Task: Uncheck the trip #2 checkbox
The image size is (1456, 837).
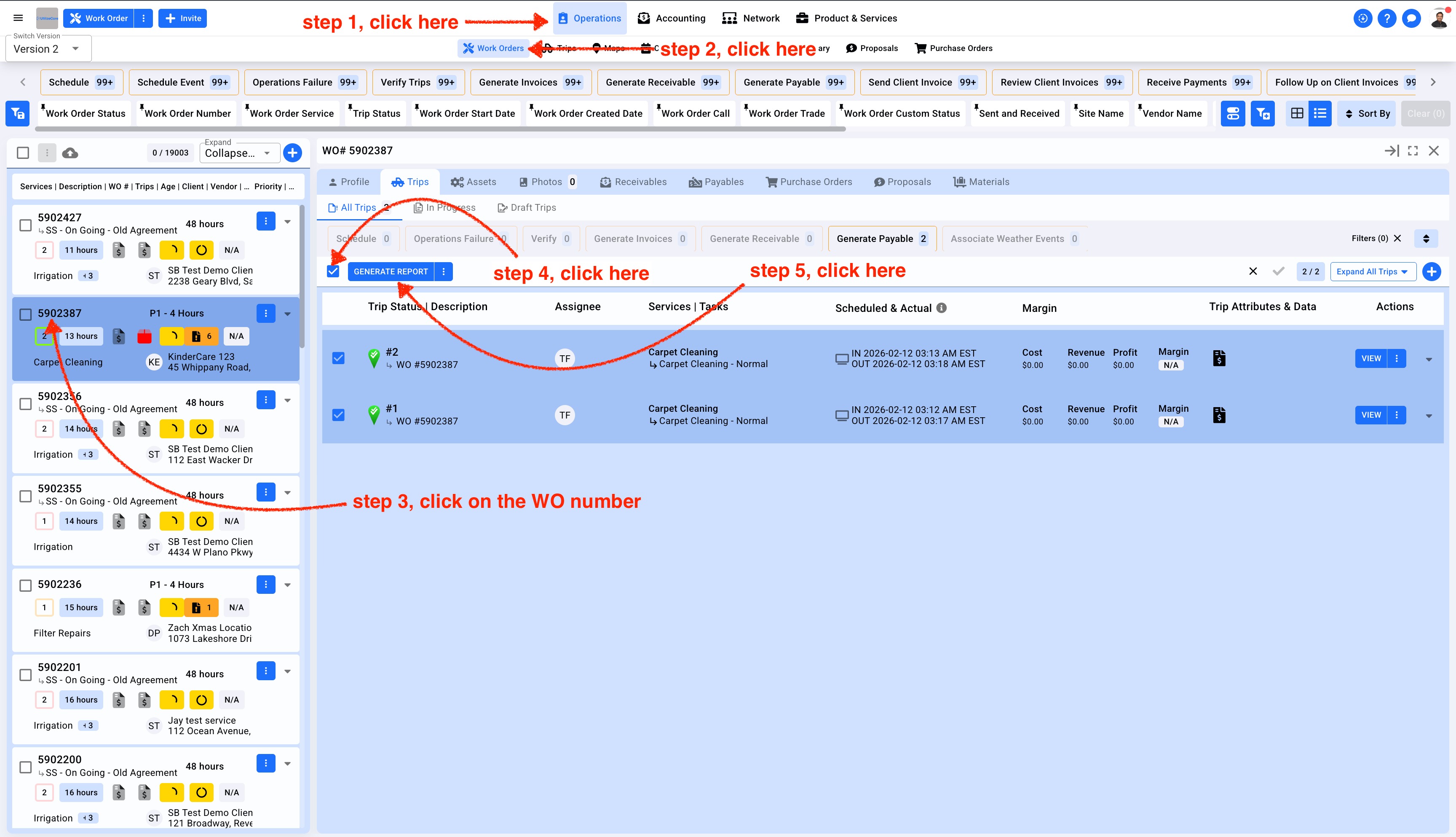Action: pyautogui.click(x=338, y=358)
